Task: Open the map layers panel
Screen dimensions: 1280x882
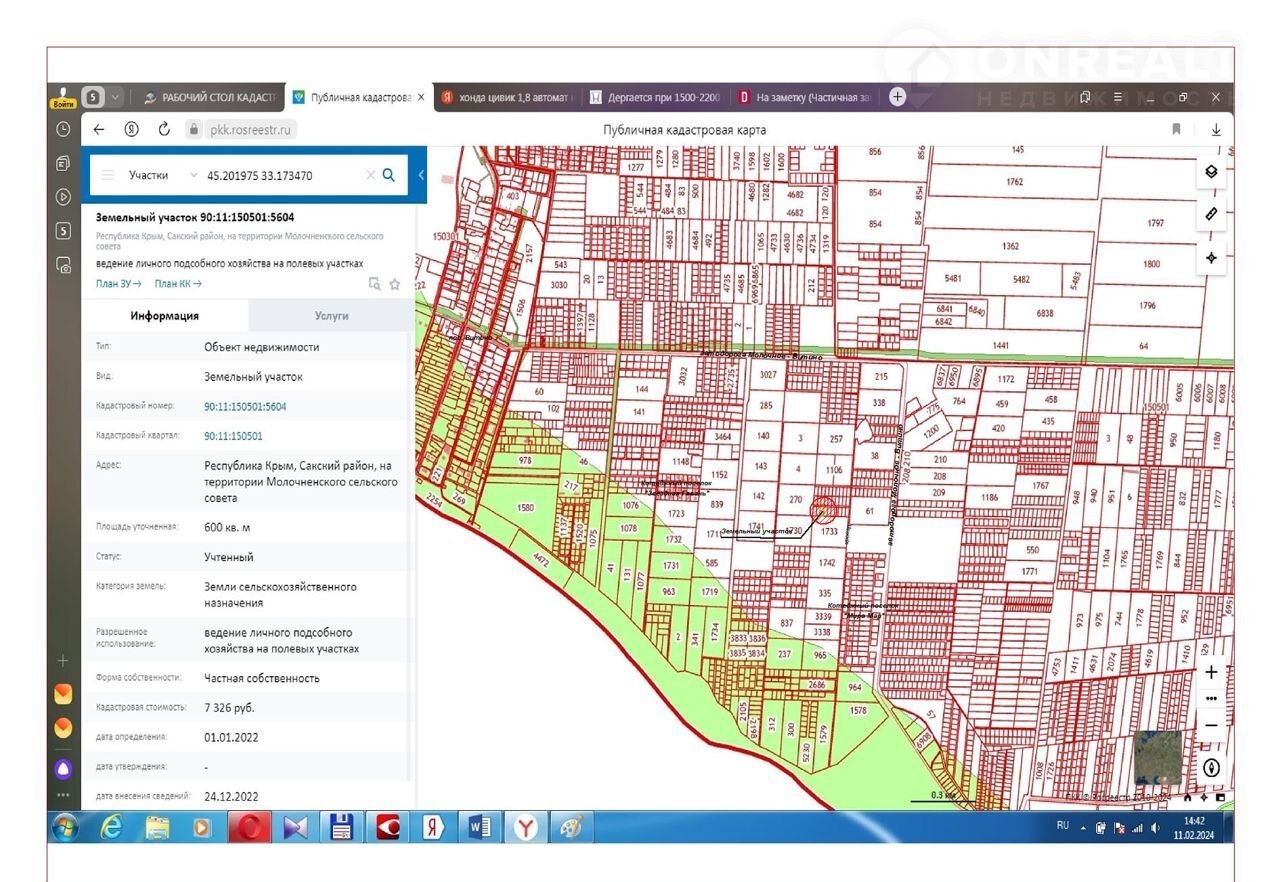Action: pos(1211,171)
